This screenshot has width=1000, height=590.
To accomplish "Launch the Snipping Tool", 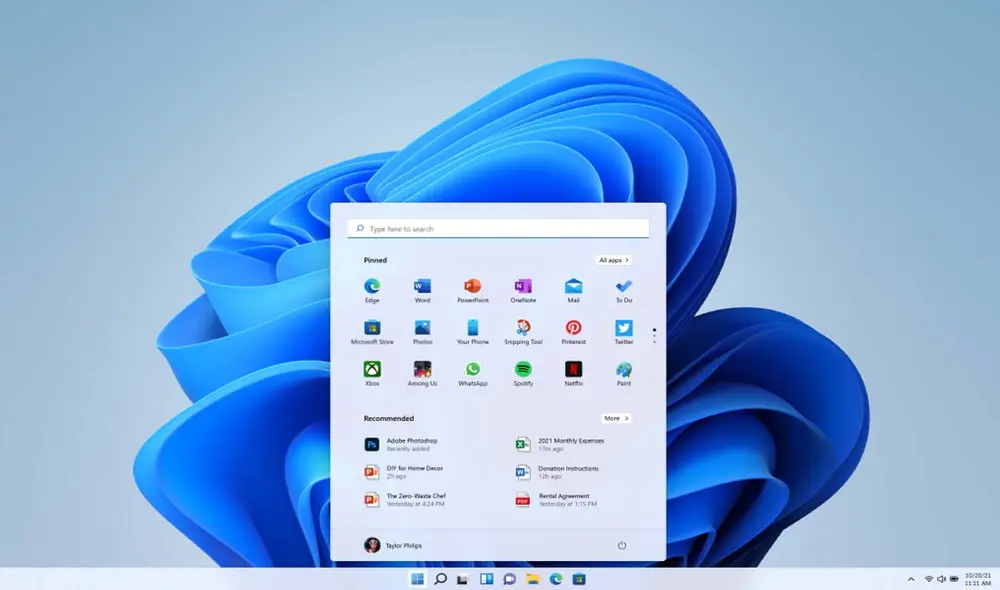I will pos(522,328).
